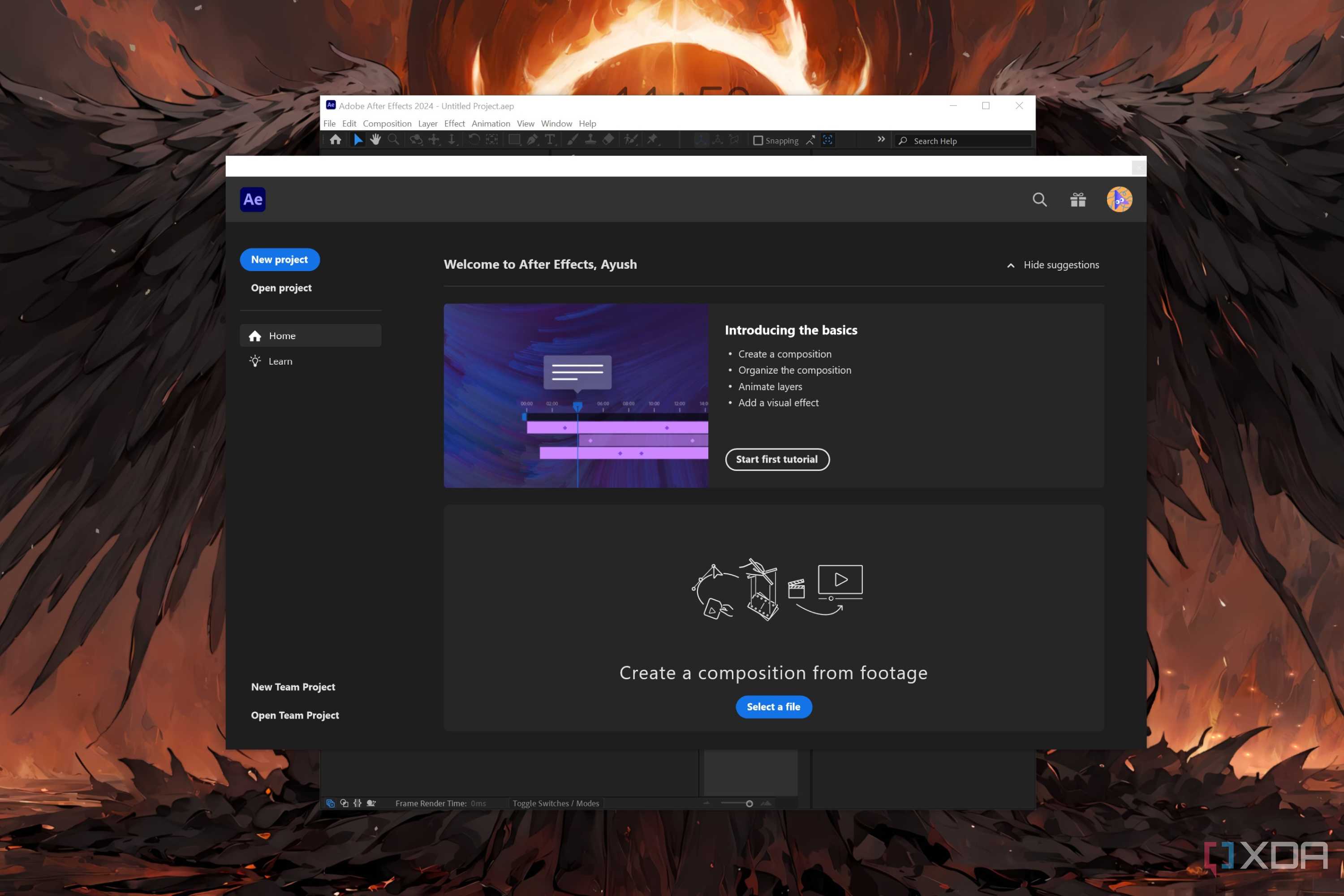Open the user profile avatar
This screenshot has width=1344, height=896.
(x=1119, y=199)
